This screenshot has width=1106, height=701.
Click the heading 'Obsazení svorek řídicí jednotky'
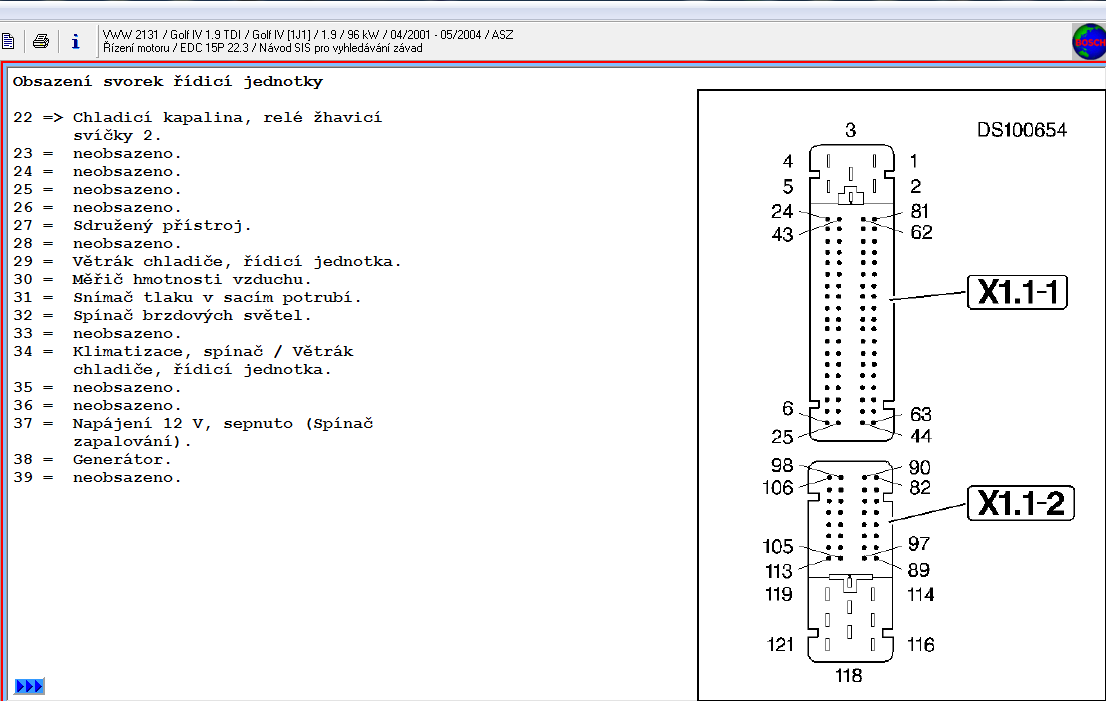pyautogui.click(x=168, y=81)
